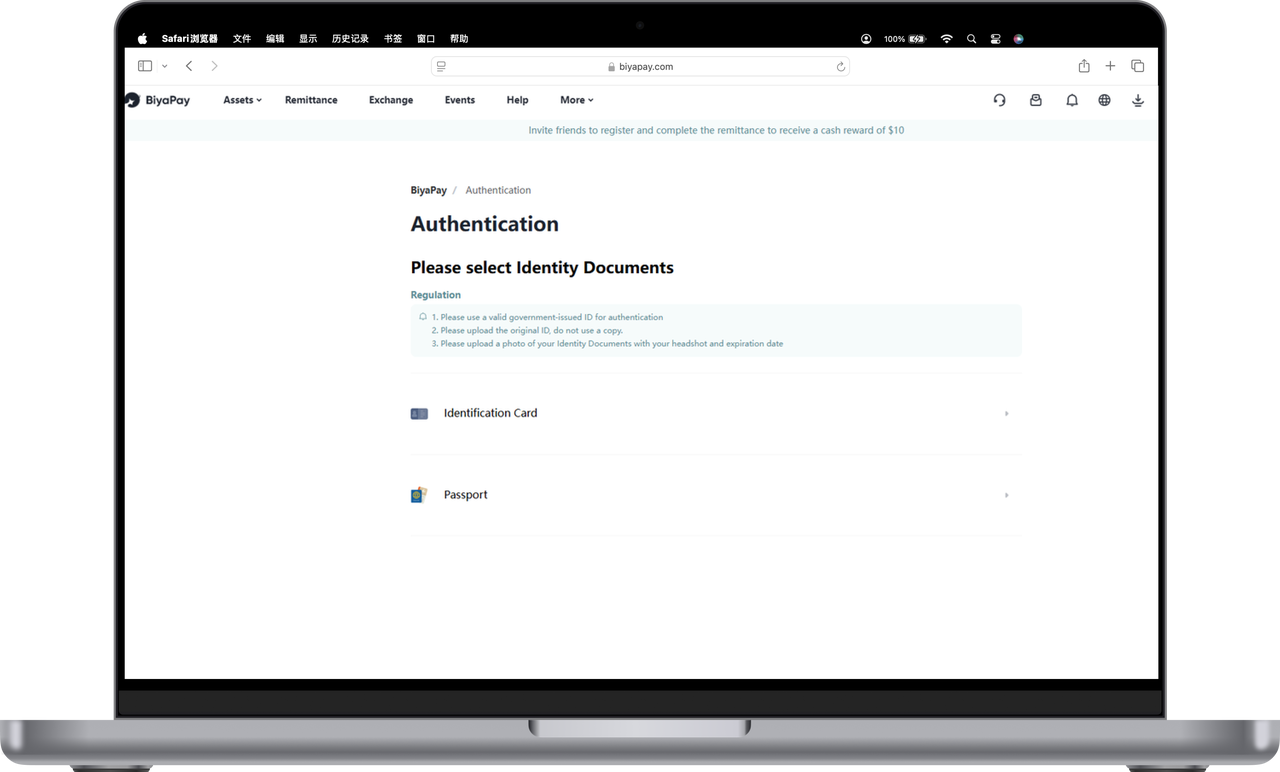Toggle Safari sidebar icon
The width and height of the screenshot is (1280, 772).
145,66
